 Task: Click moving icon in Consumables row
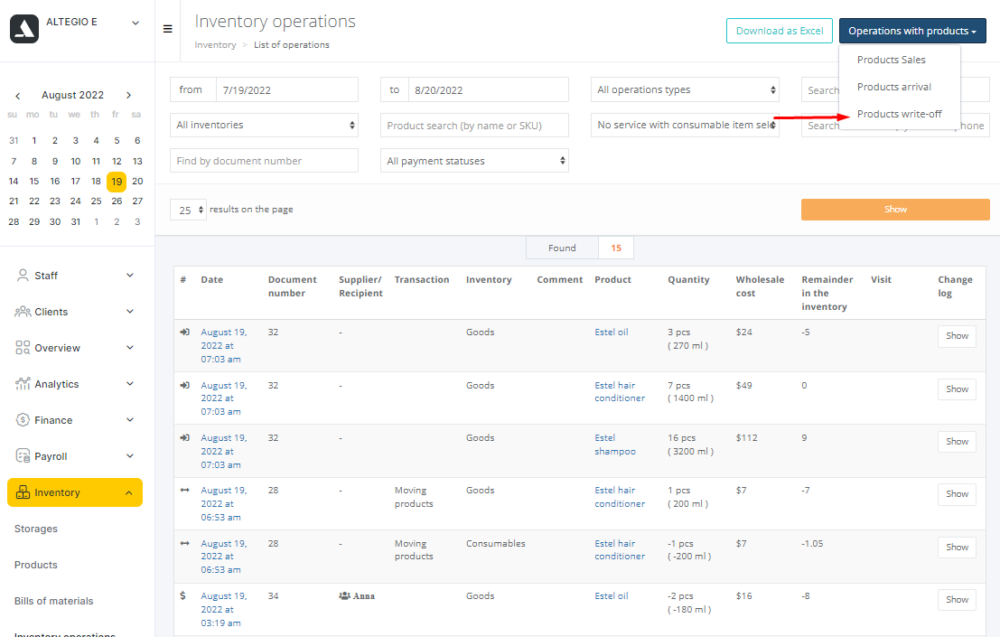185,543
